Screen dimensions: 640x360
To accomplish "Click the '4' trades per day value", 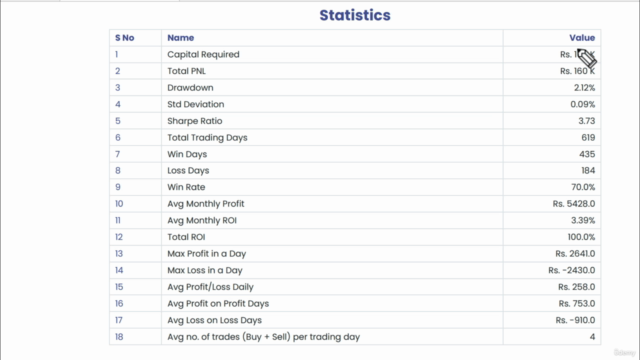I will click(592, 337).
